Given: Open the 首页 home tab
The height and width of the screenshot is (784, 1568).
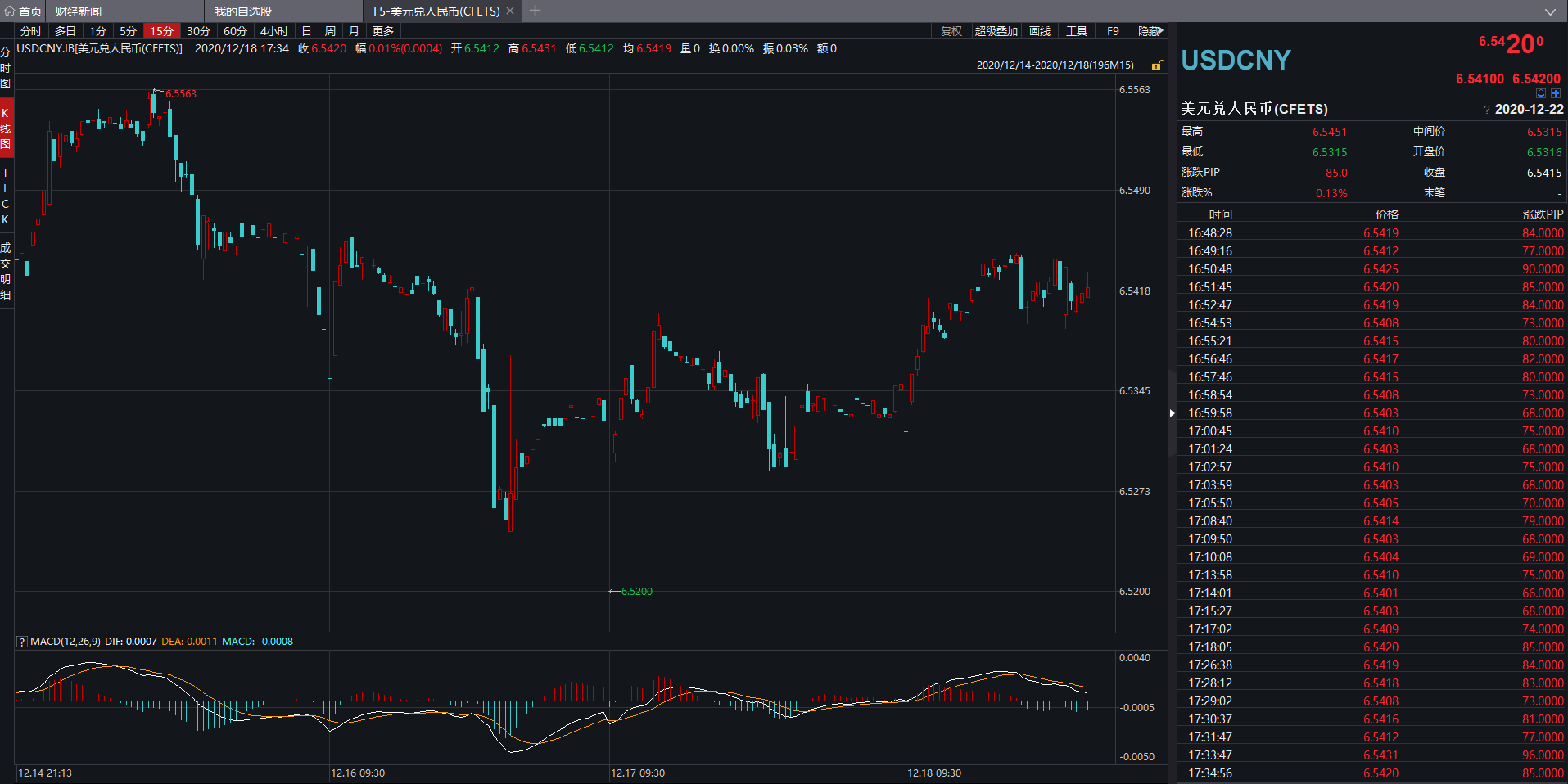Looking at the screenshot, I should [23, 11].
